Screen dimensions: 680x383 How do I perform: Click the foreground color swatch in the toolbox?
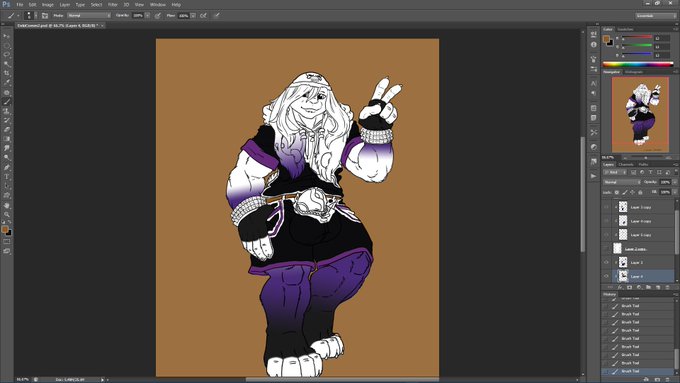[x=5, y=229]
